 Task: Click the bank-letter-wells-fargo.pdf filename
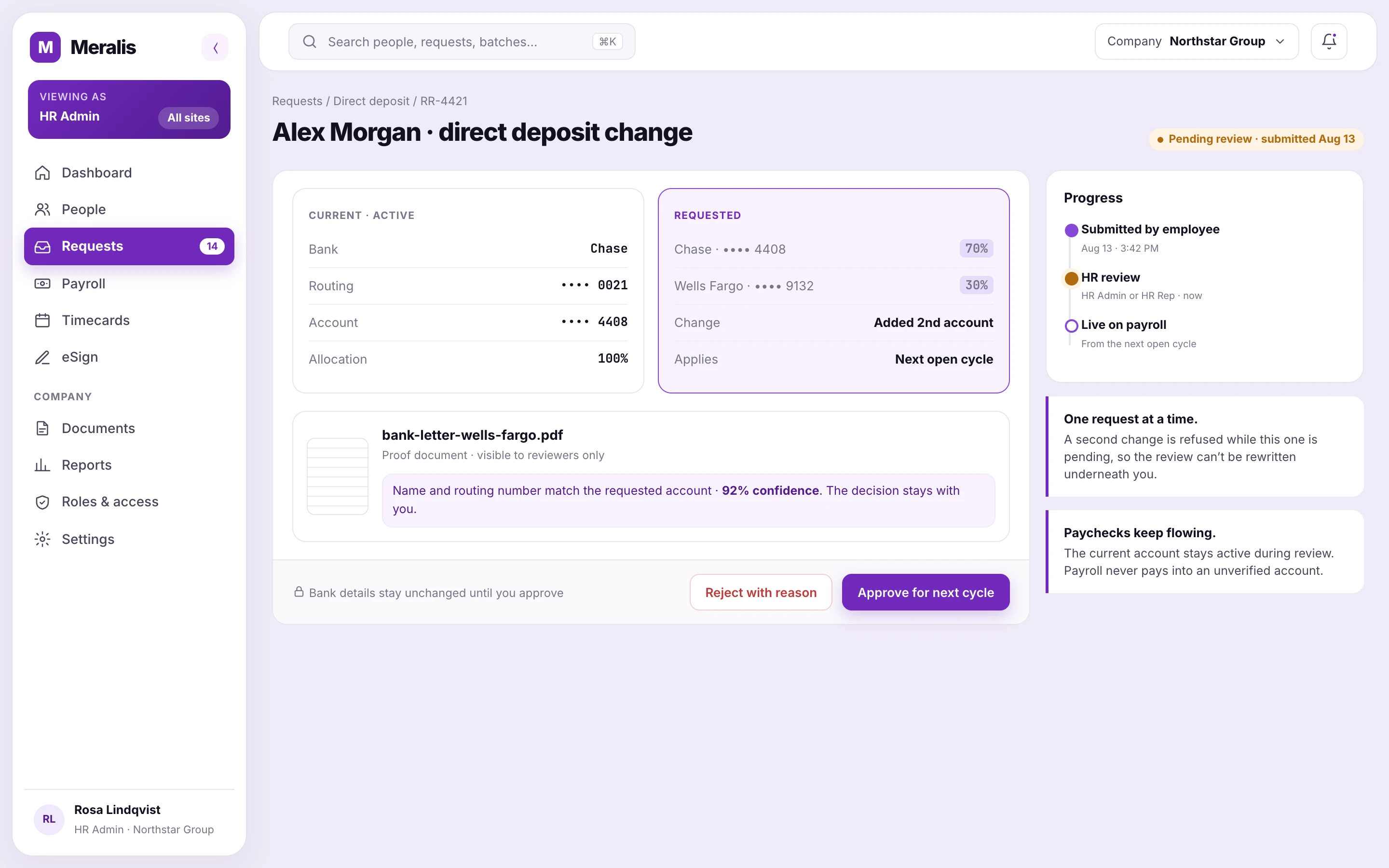click(472, 435)
